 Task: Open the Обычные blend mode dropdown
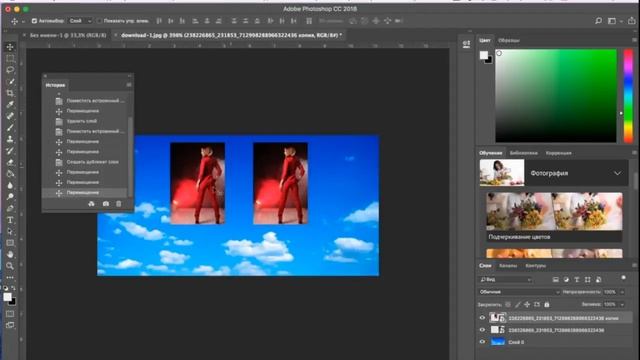519,292
